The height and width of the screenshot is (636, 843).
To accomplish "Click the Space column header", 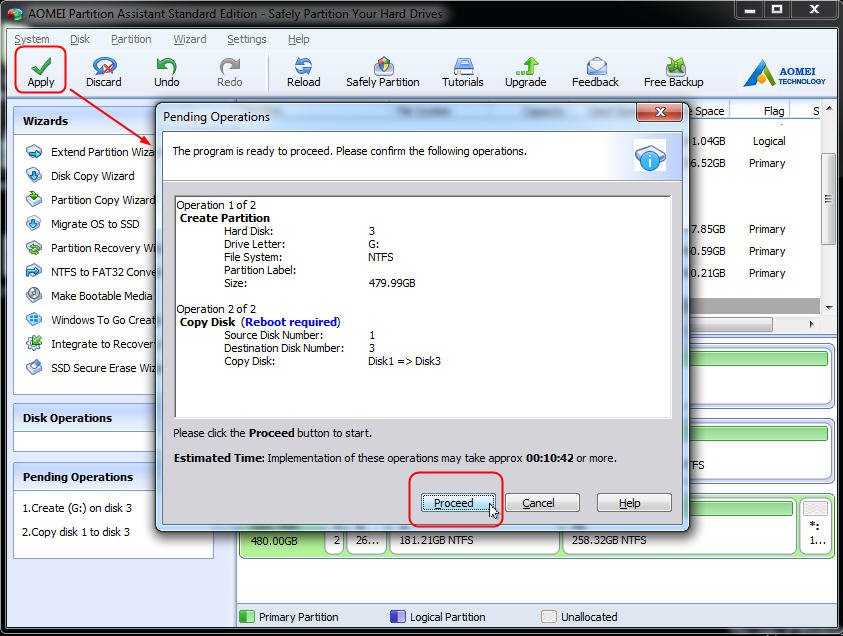I will pos(709,111).
